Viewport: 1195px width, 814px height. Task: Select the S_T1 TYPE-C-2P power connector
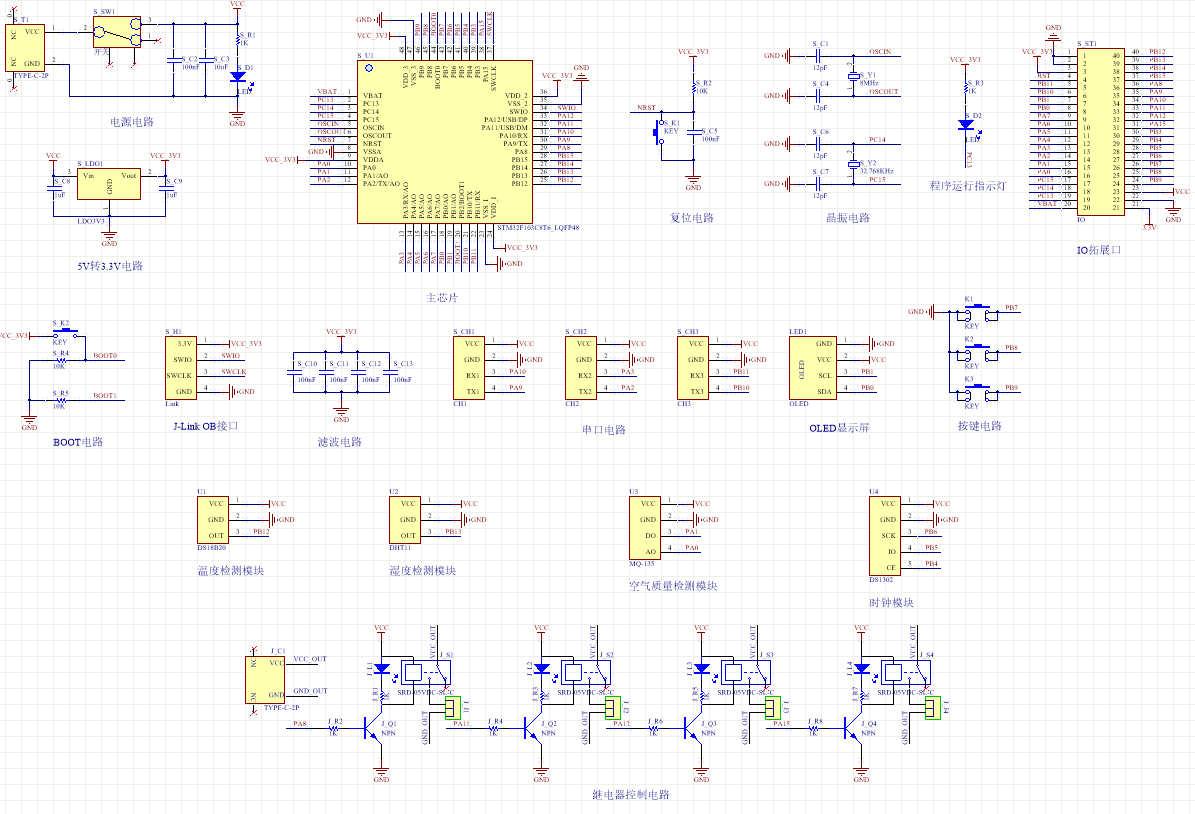click(24, 47)
